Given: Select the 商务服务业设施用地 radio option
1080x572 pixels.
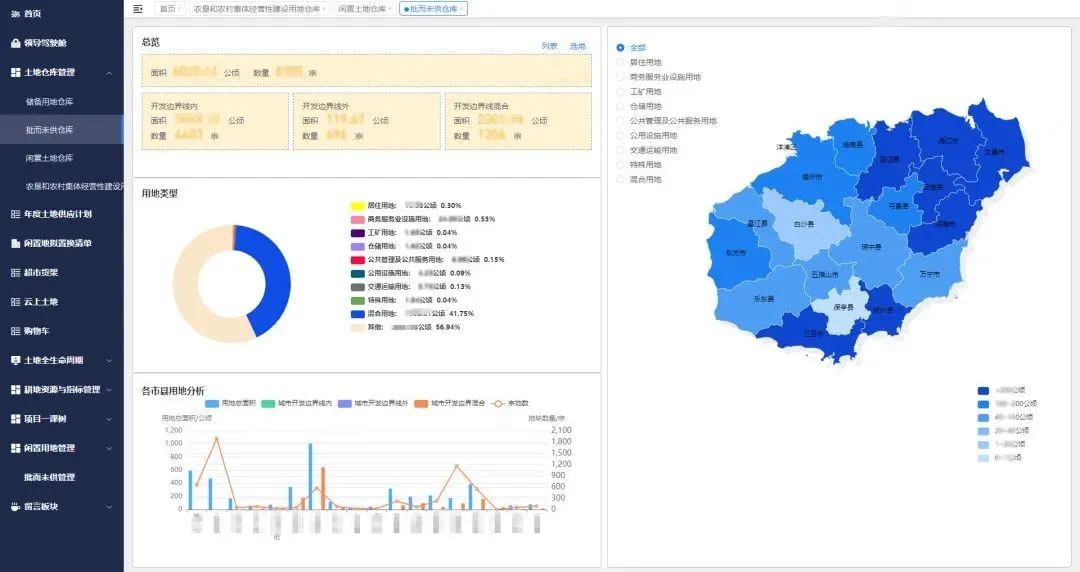Looking at the screenshot, I should pyautogui.click(x=620, y=76).
